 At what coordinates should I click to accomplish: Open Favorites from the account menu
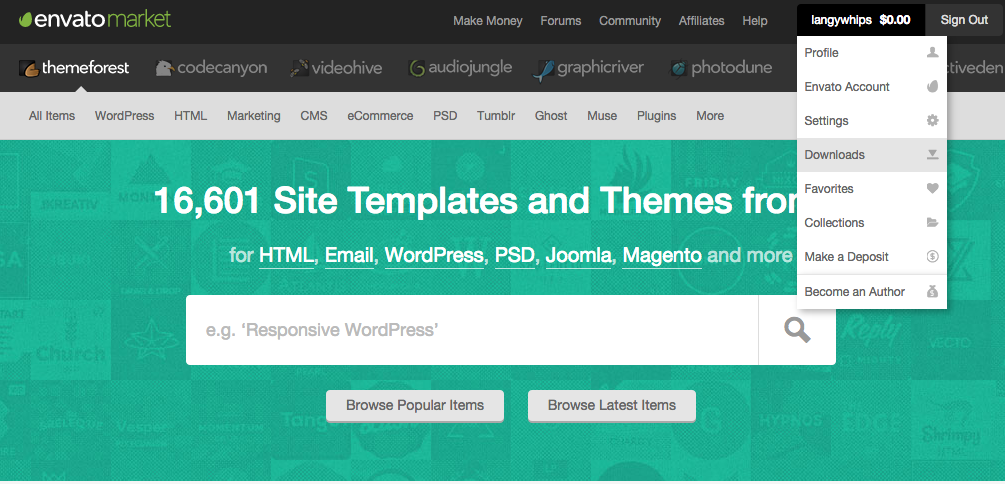tap(872, 188)
